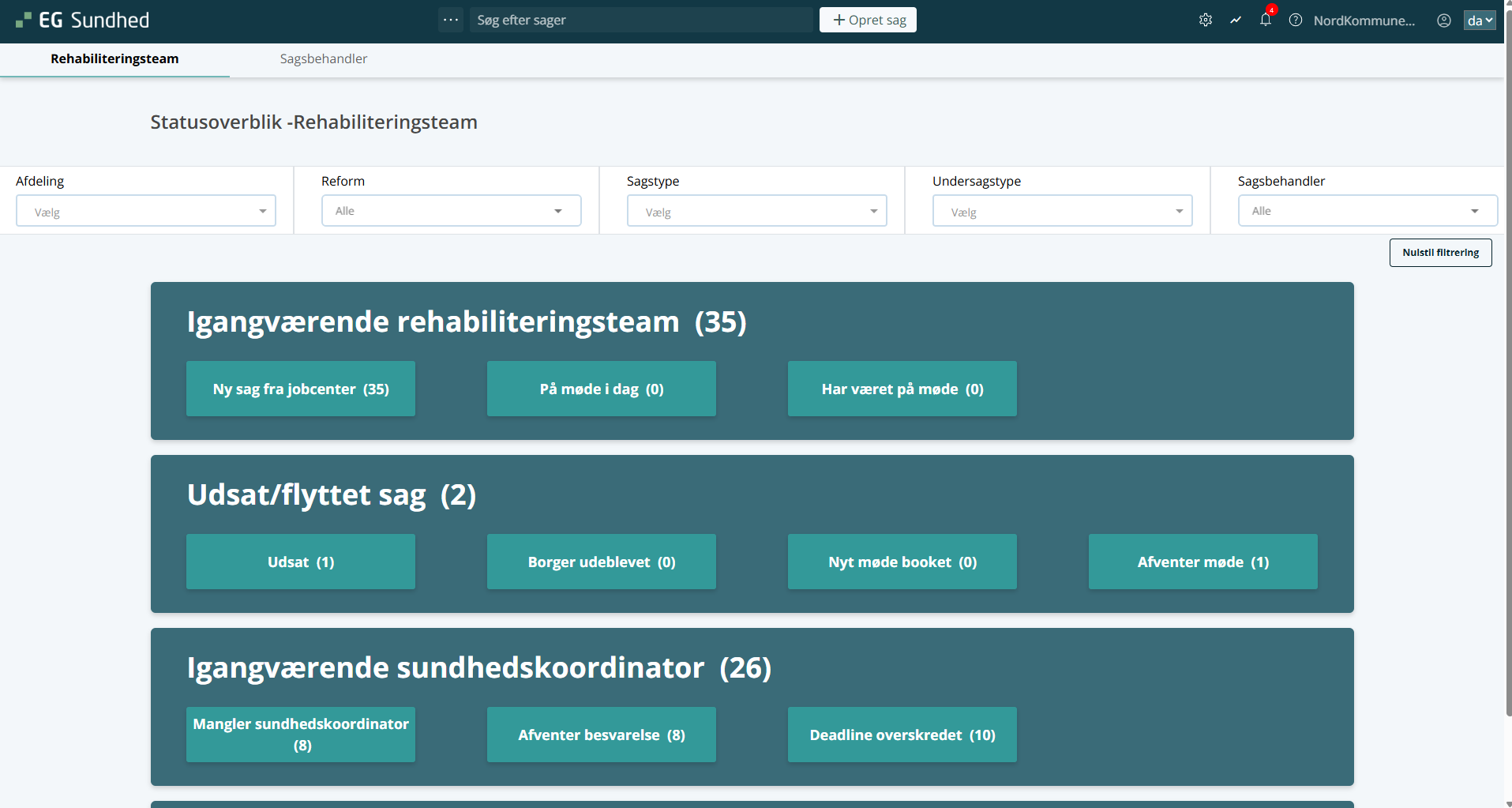The width and height of the screenshot is (1512, 808).
Task: Open the three-dots menu beside search
Action: (x=451, y=21)
